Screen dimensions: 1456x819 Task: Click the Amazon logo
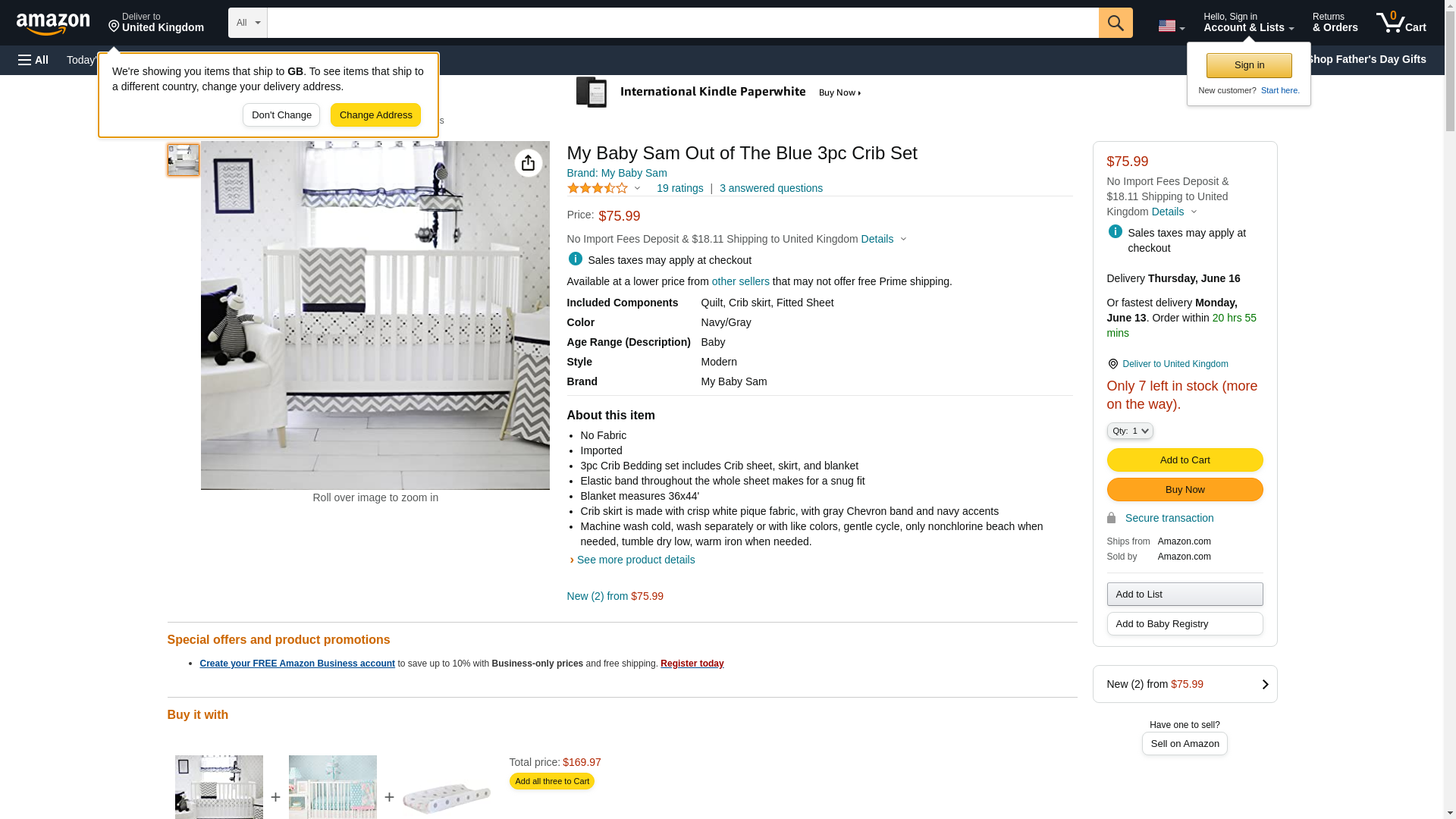click(x=53, y=24)
